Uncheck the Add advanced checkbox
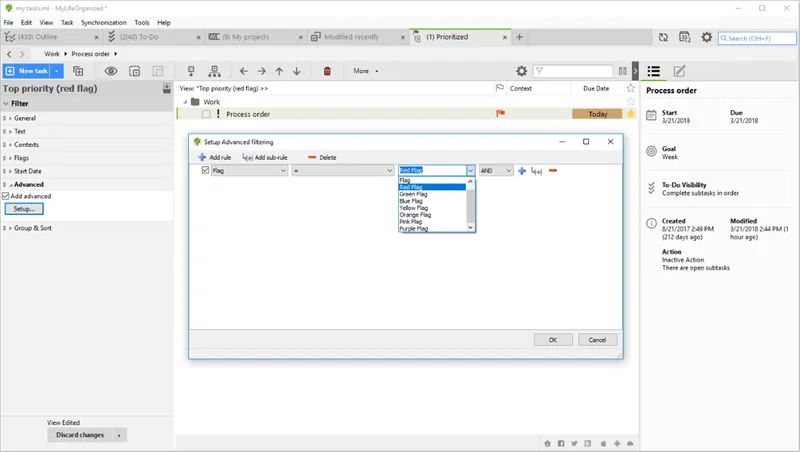 [6, 196]
